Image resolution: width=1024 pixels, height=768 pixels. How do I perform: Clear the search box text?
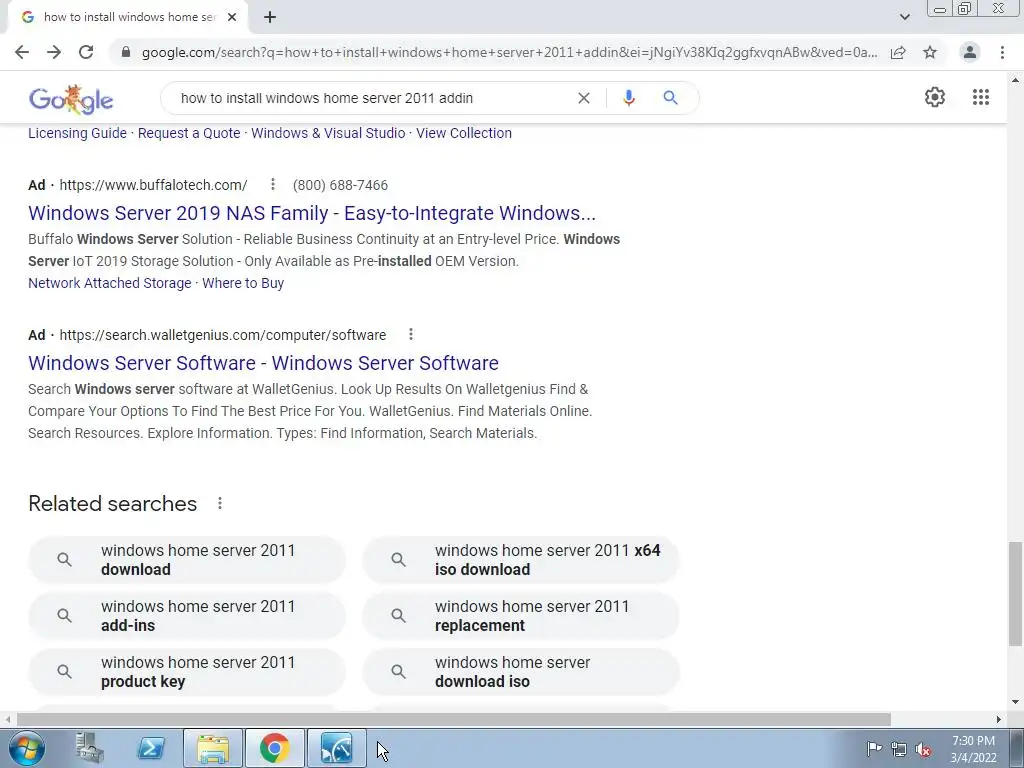pyautogui.click(x=584, y=98)
